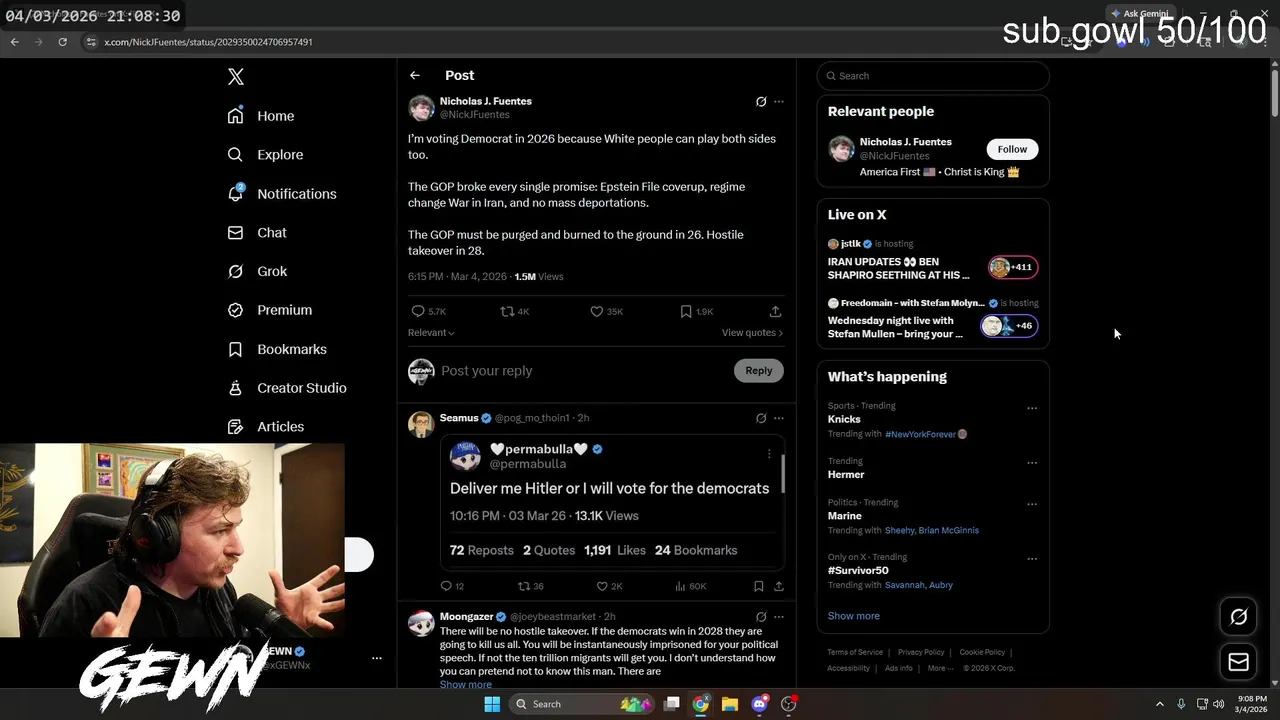Click the Reply button
Viewport: 1280px width, 720px height.
tap(759, 371)
